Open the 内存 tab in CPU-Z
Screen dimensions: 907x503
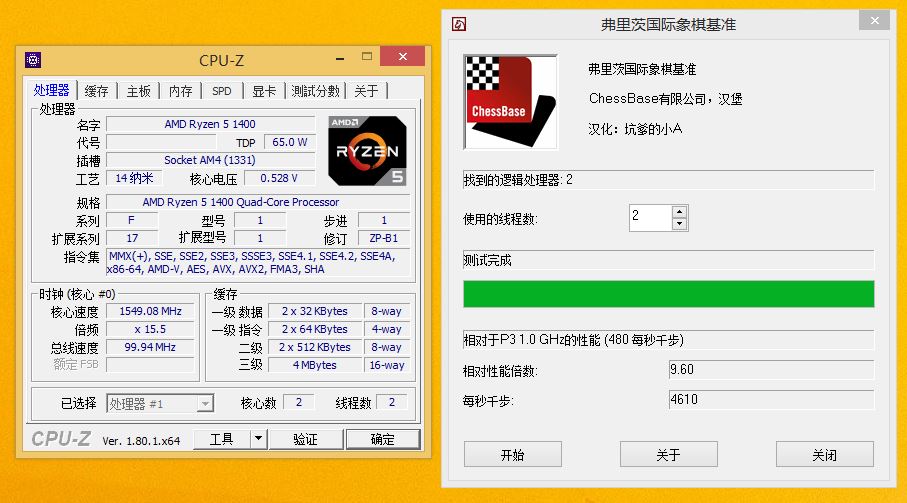coord(180,91)
